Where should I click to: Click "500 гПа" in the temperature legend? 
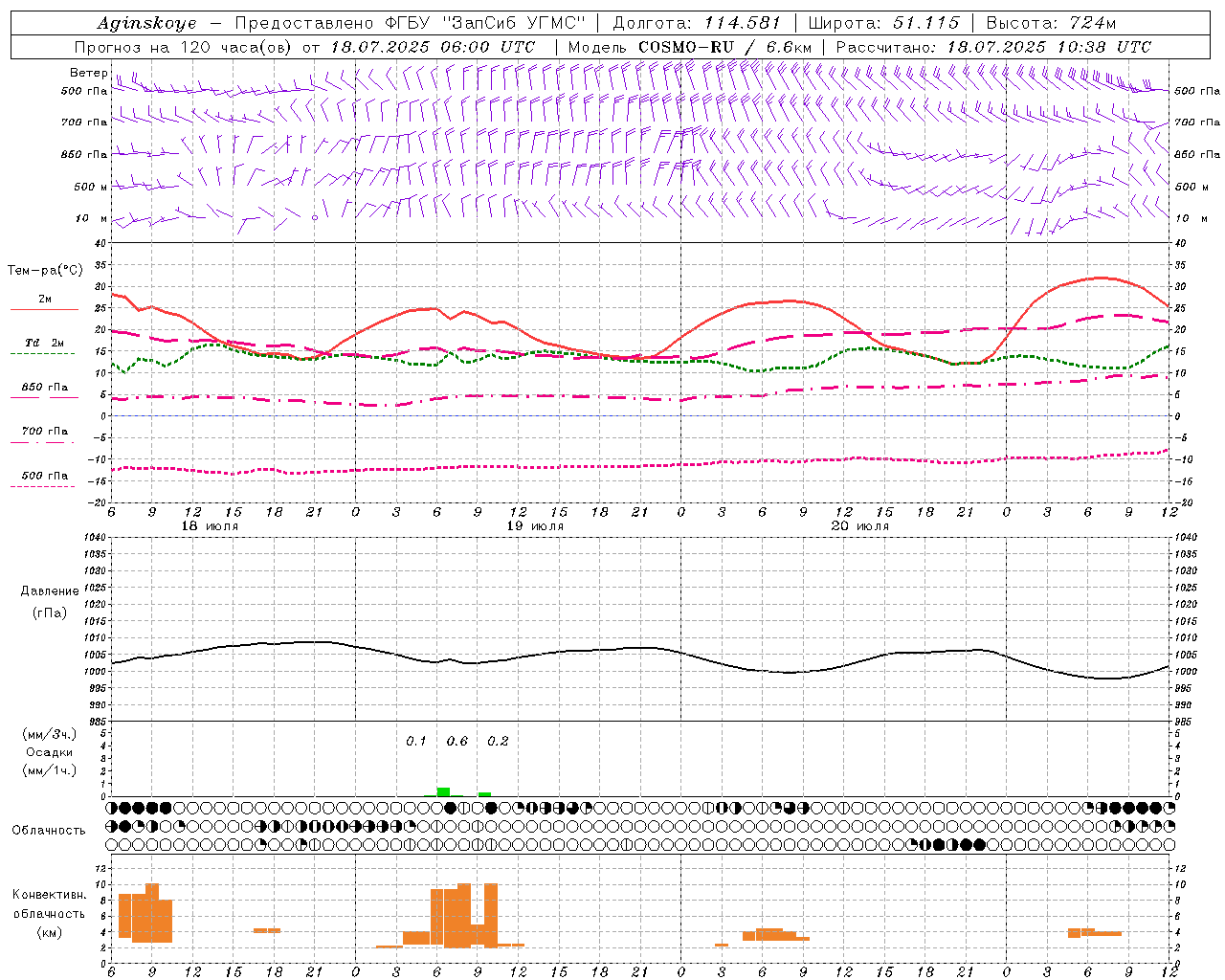pos(45,476)
